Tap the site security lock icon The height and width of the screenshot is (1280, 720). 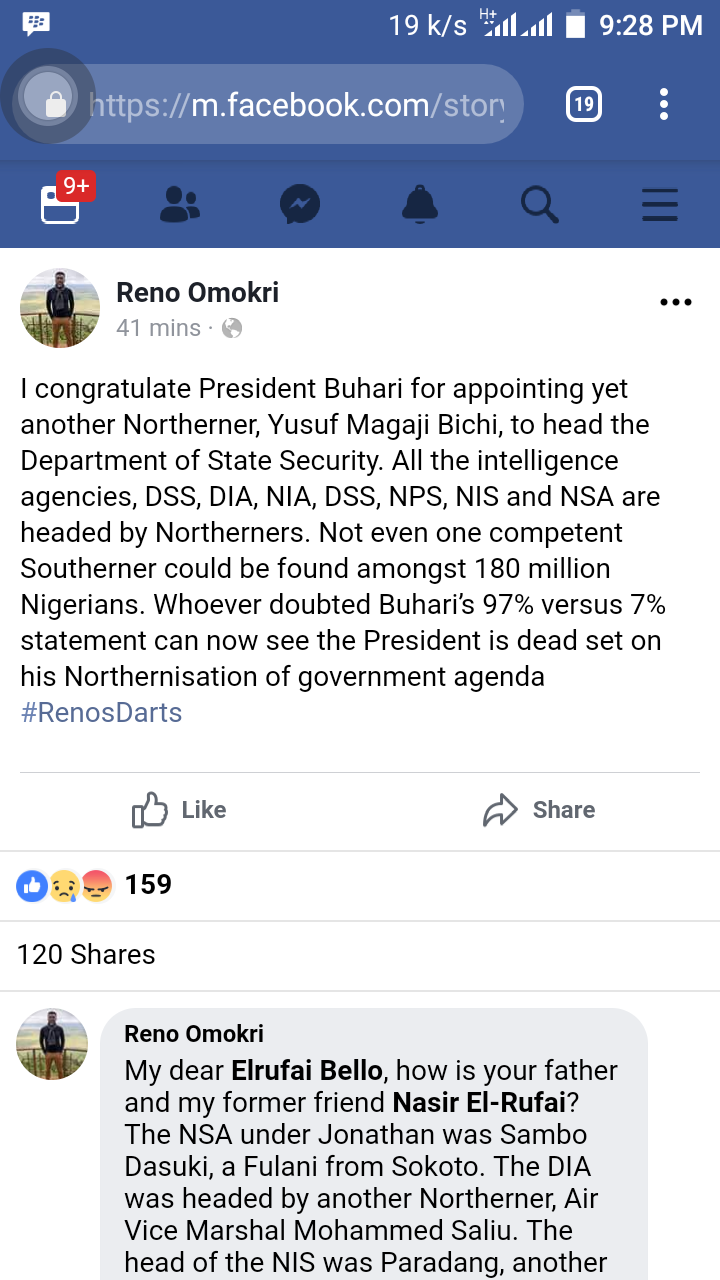tap(56, 103)
